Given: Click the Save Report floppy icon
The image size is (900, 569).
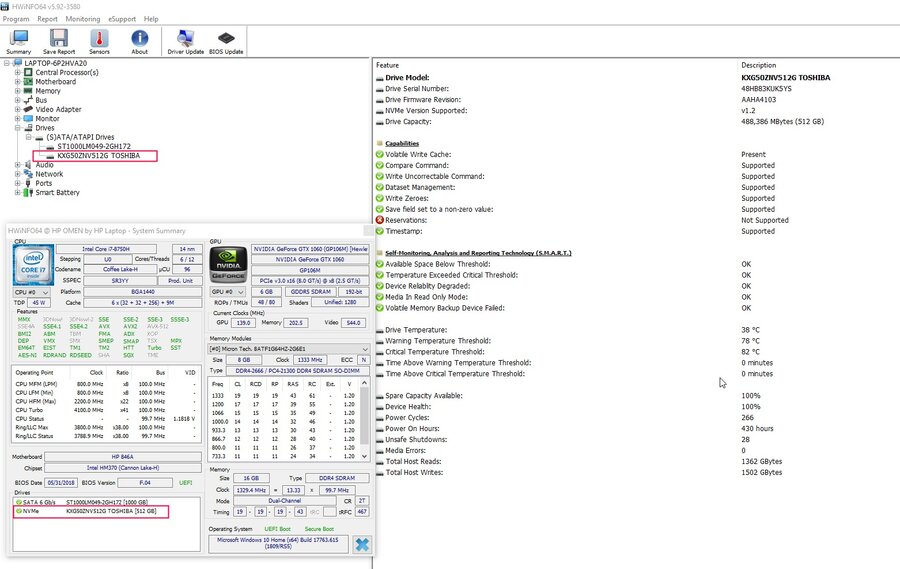Looking at the screenshot, I should [x=59, y=41].
